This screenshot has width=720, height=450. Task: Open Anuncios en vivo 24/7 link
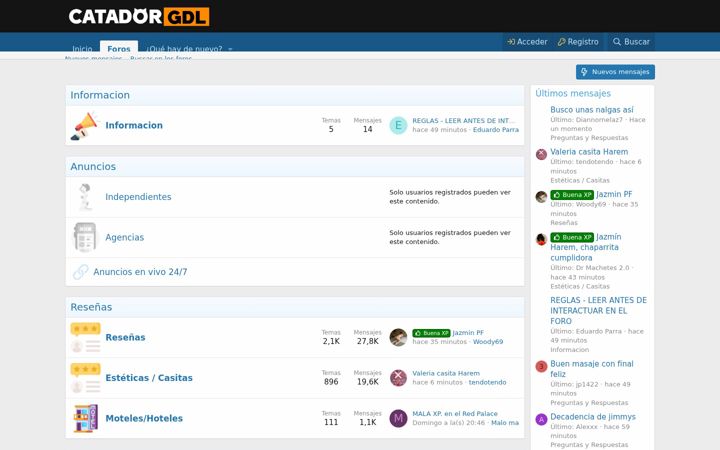click(140, 272)
